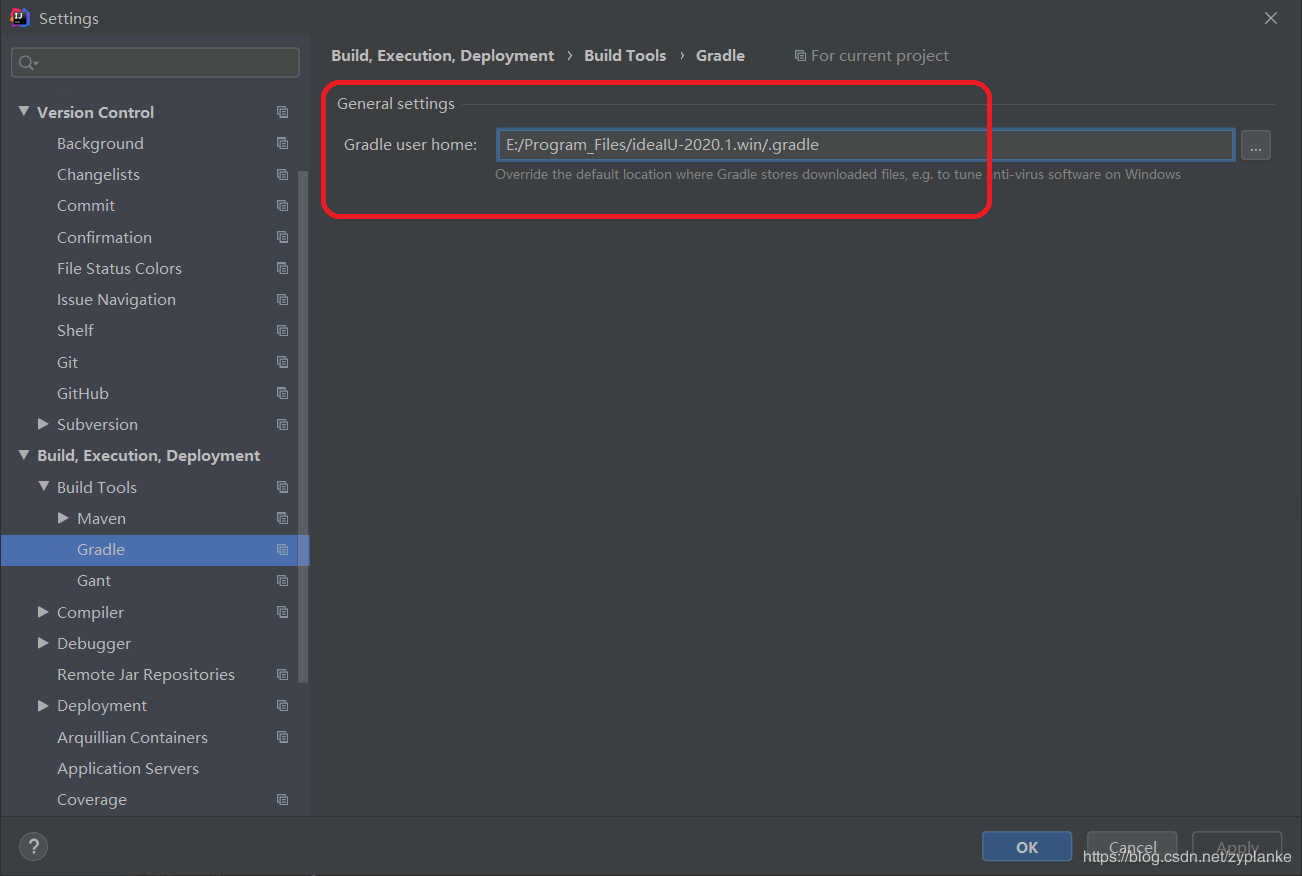Close the Settings dialog
1302x876 pixels.
[x=1271, y=18]
